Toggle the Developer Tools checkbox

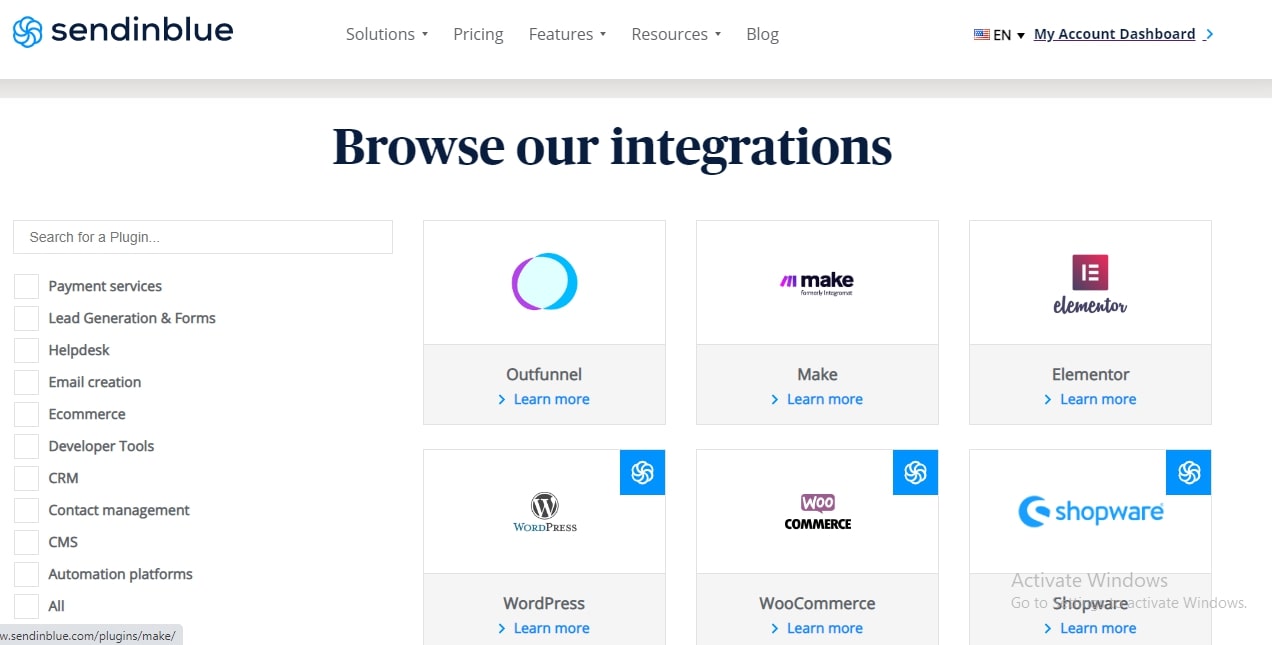click(x=26, y=446)
